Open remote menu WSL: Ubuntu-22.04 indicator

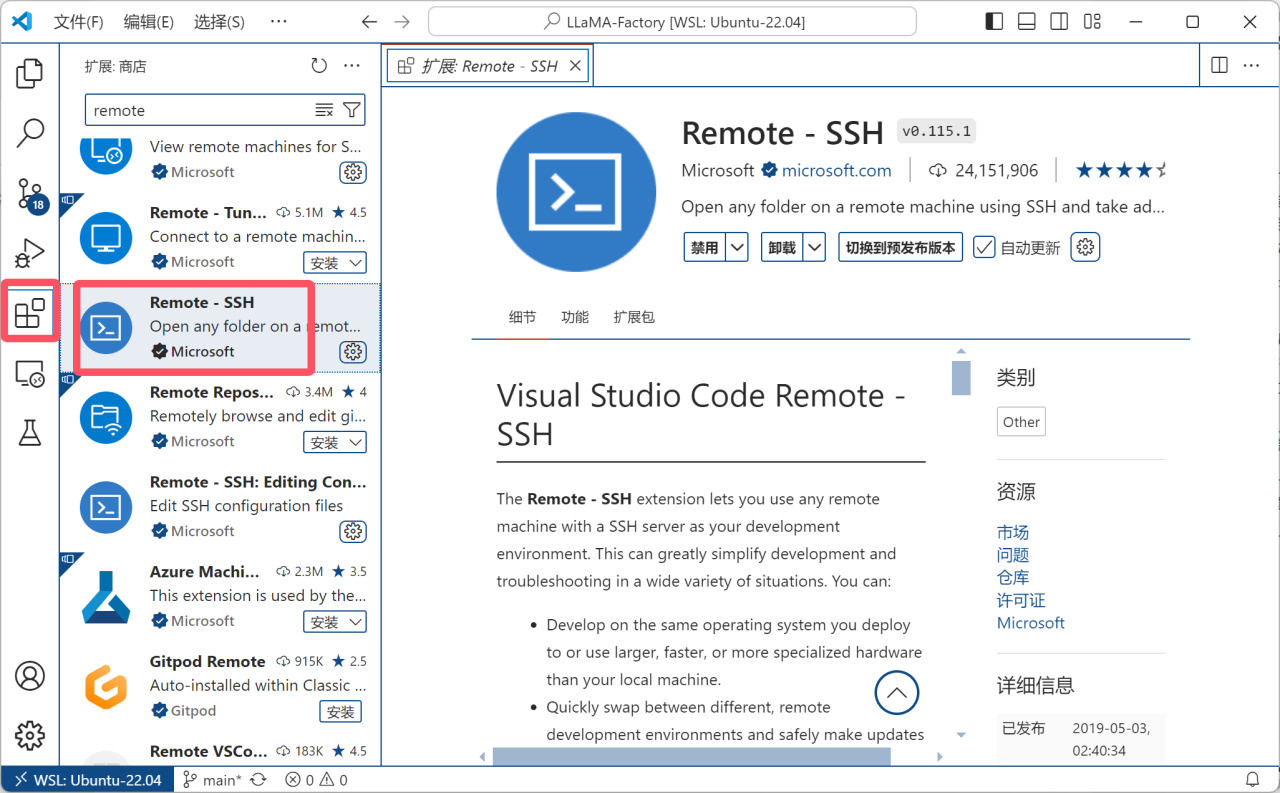pos(87,780)
